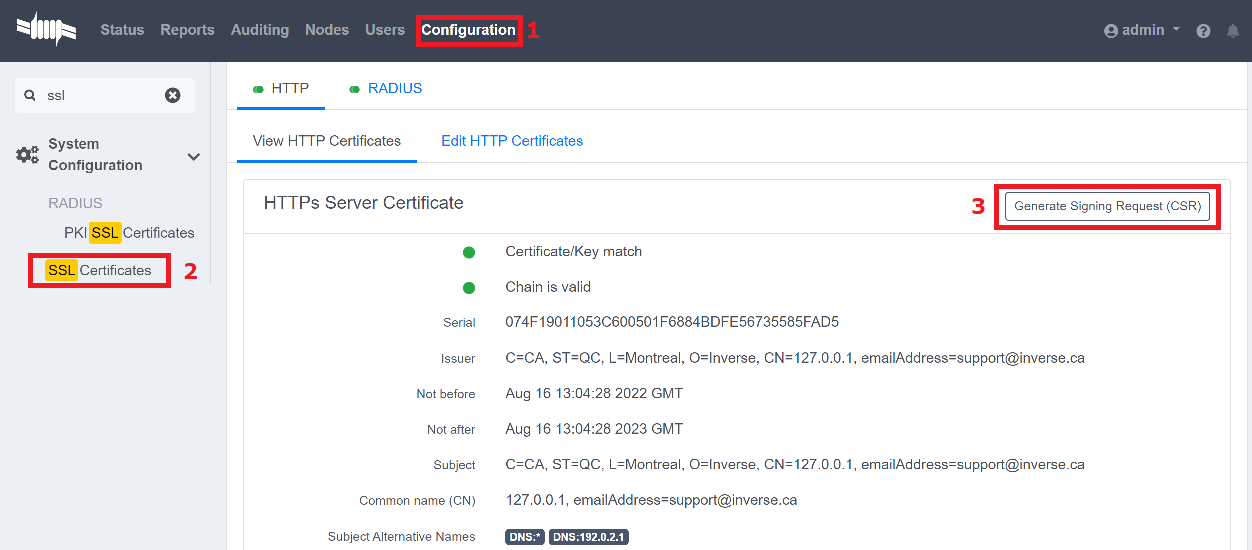Viewport: 1252px width, 550px height.
Task: Open the Reports section
Action: pos(187,30)
